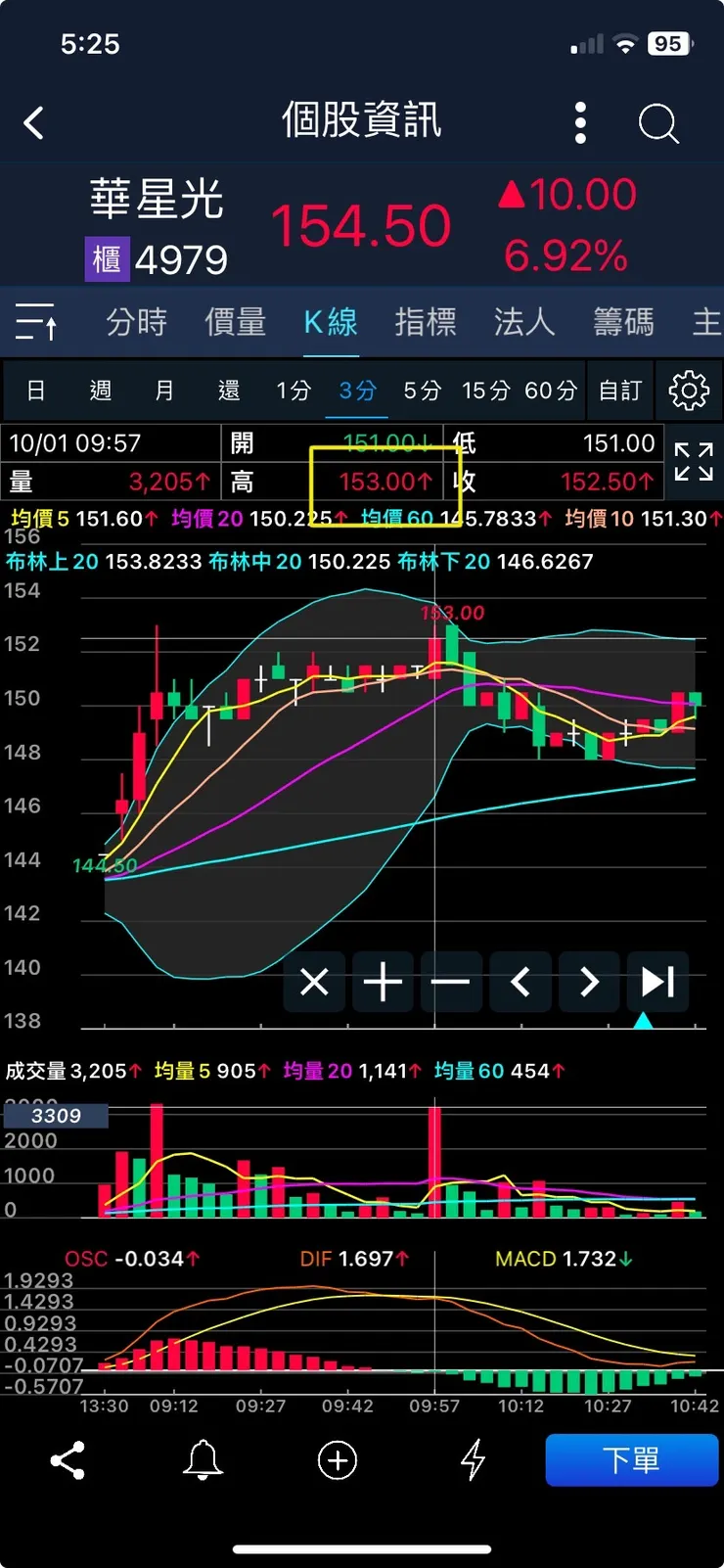Switch to 價量 tab
This screenshot has width=724, height=1568.
tap(235, 322)
